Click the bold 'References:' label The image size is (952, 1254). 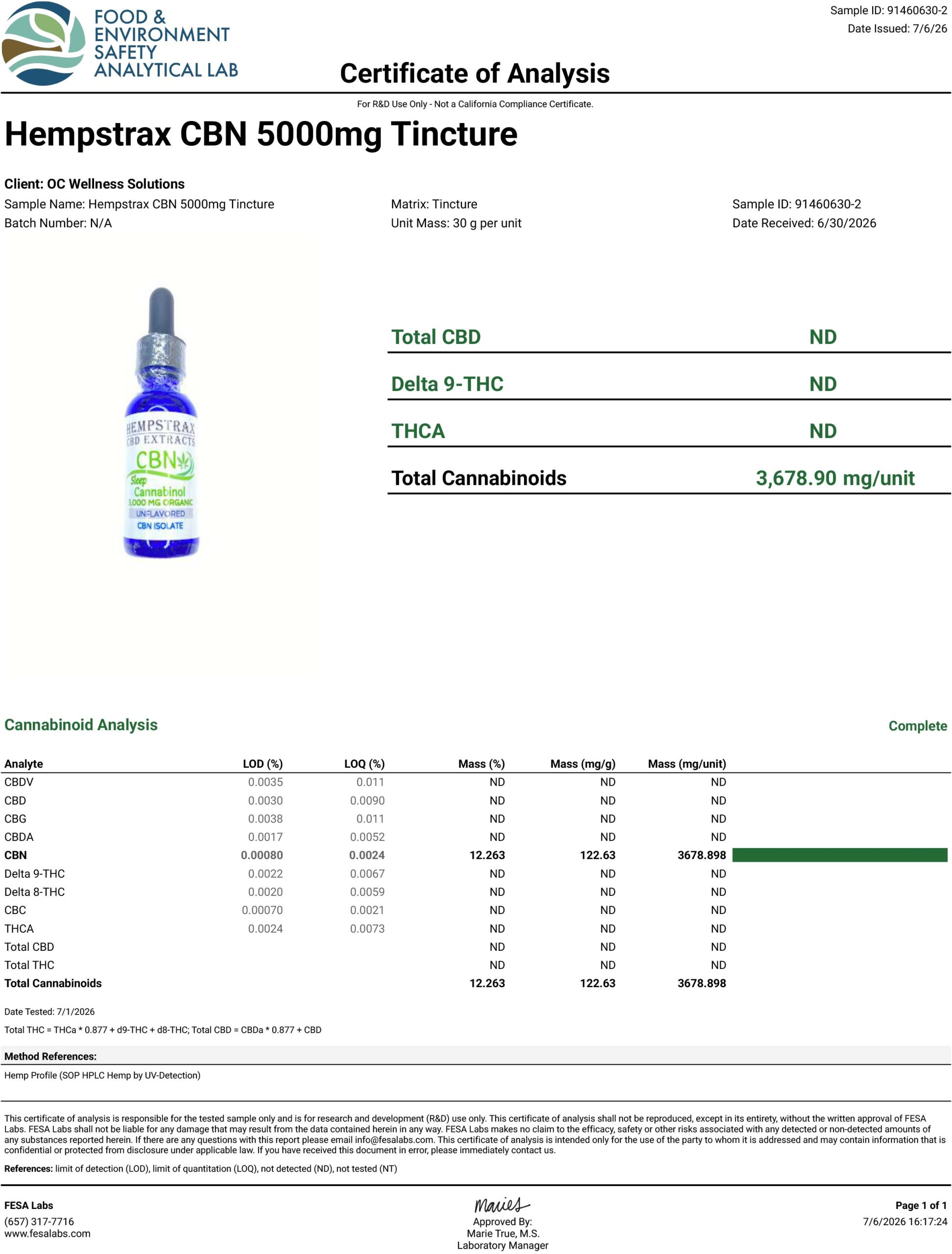coord(28,1169)
